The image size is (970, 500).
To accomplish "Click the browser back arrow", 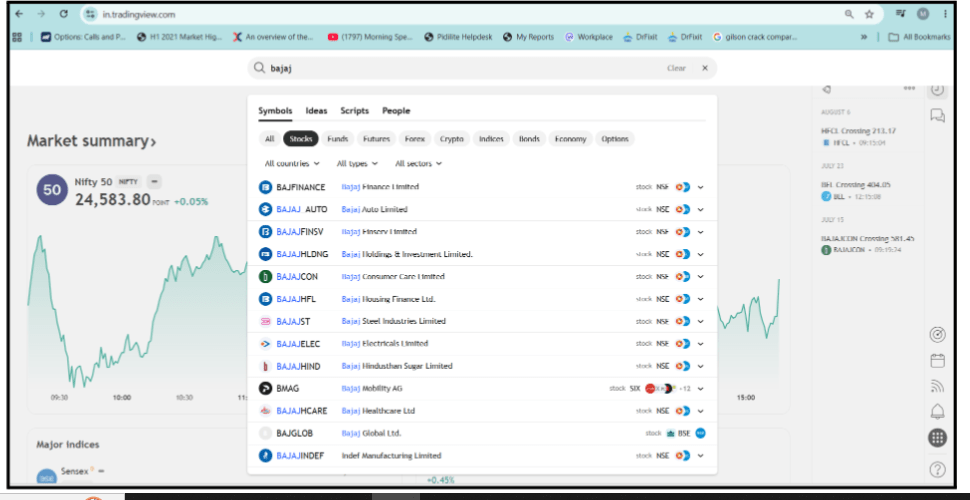I will [x=19, y=14].
